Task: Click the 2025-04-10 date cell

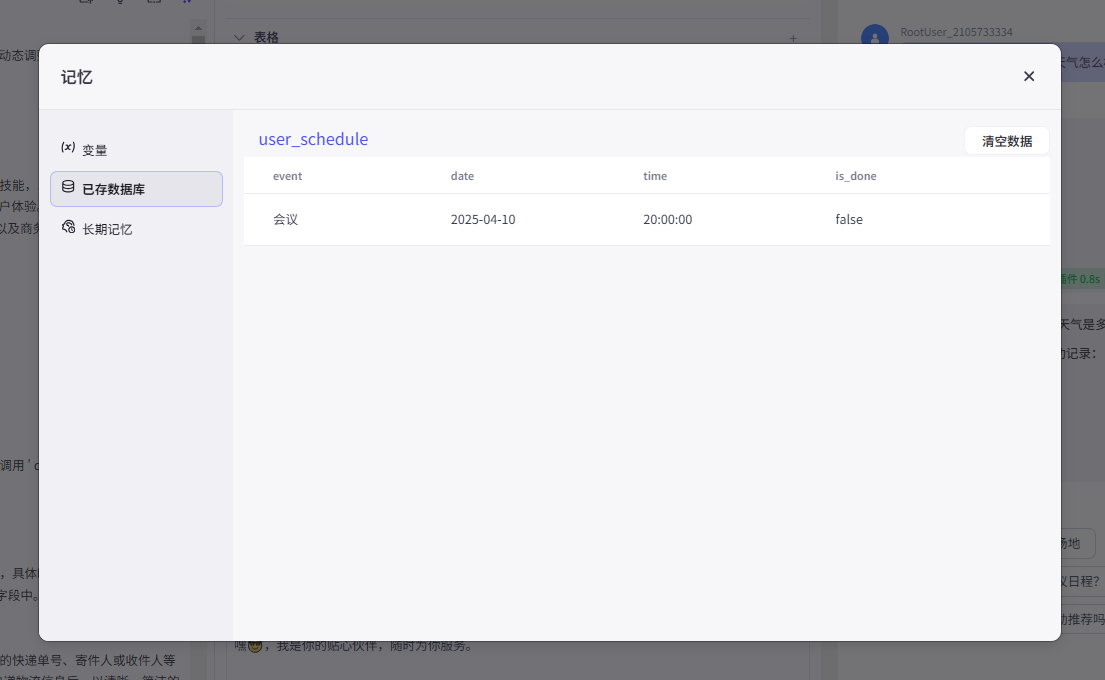Action: click(x=482, y=219)
